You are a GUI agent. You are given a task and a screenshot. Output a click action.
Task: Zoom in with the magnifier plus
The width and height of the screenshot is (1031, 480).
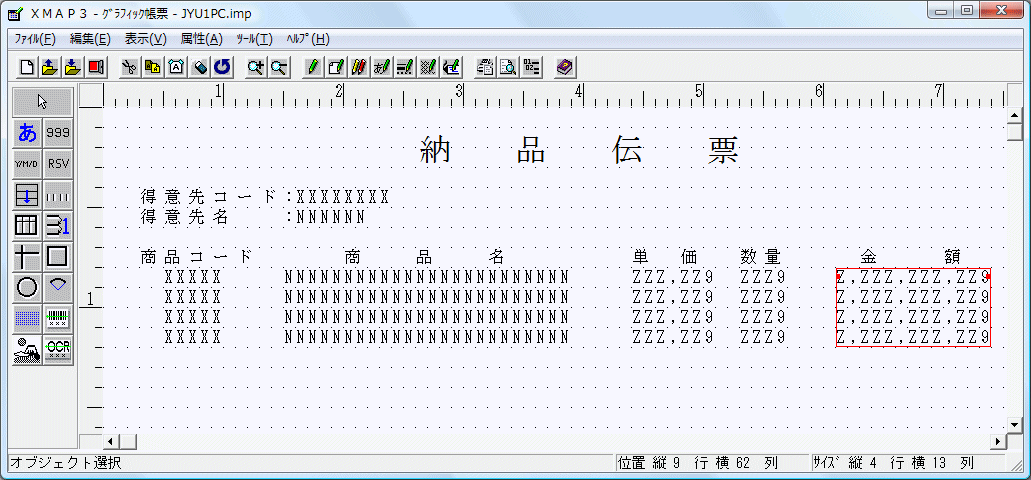[x=256, y=66]
